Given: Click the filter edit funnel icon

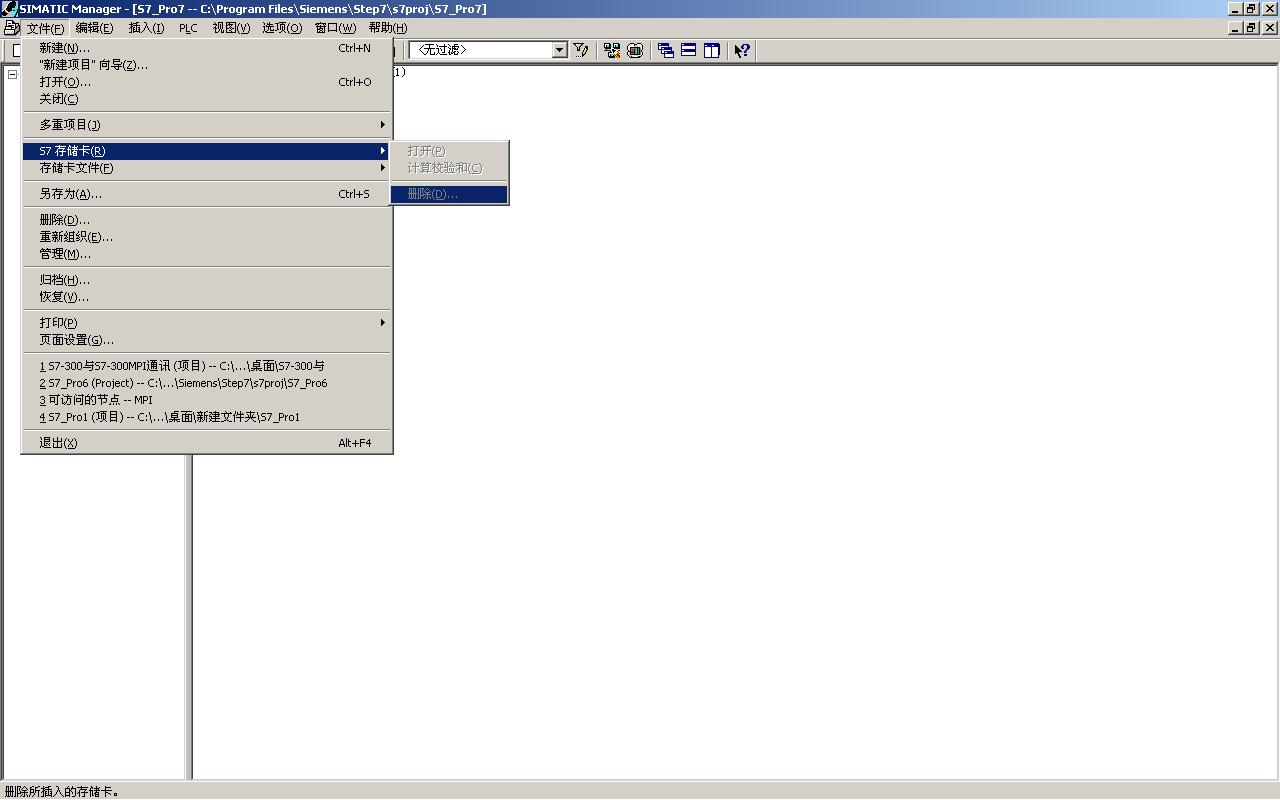Looking at the screenshot, I should (x=581, y=50).
